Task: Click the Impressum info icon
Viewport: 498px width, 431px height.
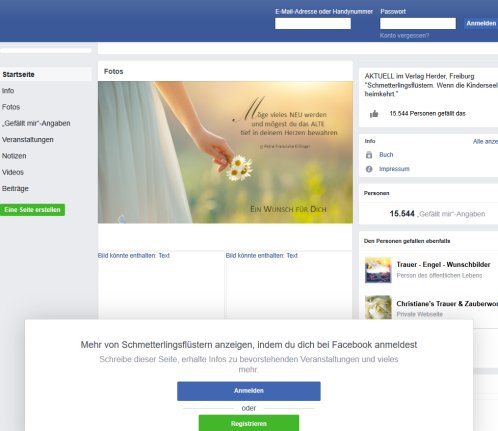Action: point(369,169)
